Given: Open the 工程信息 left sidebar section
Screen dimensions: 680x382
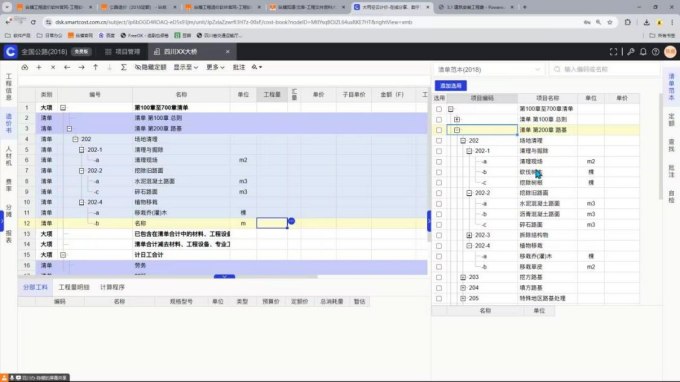Looking at the screenshot, I should (8, 87).
